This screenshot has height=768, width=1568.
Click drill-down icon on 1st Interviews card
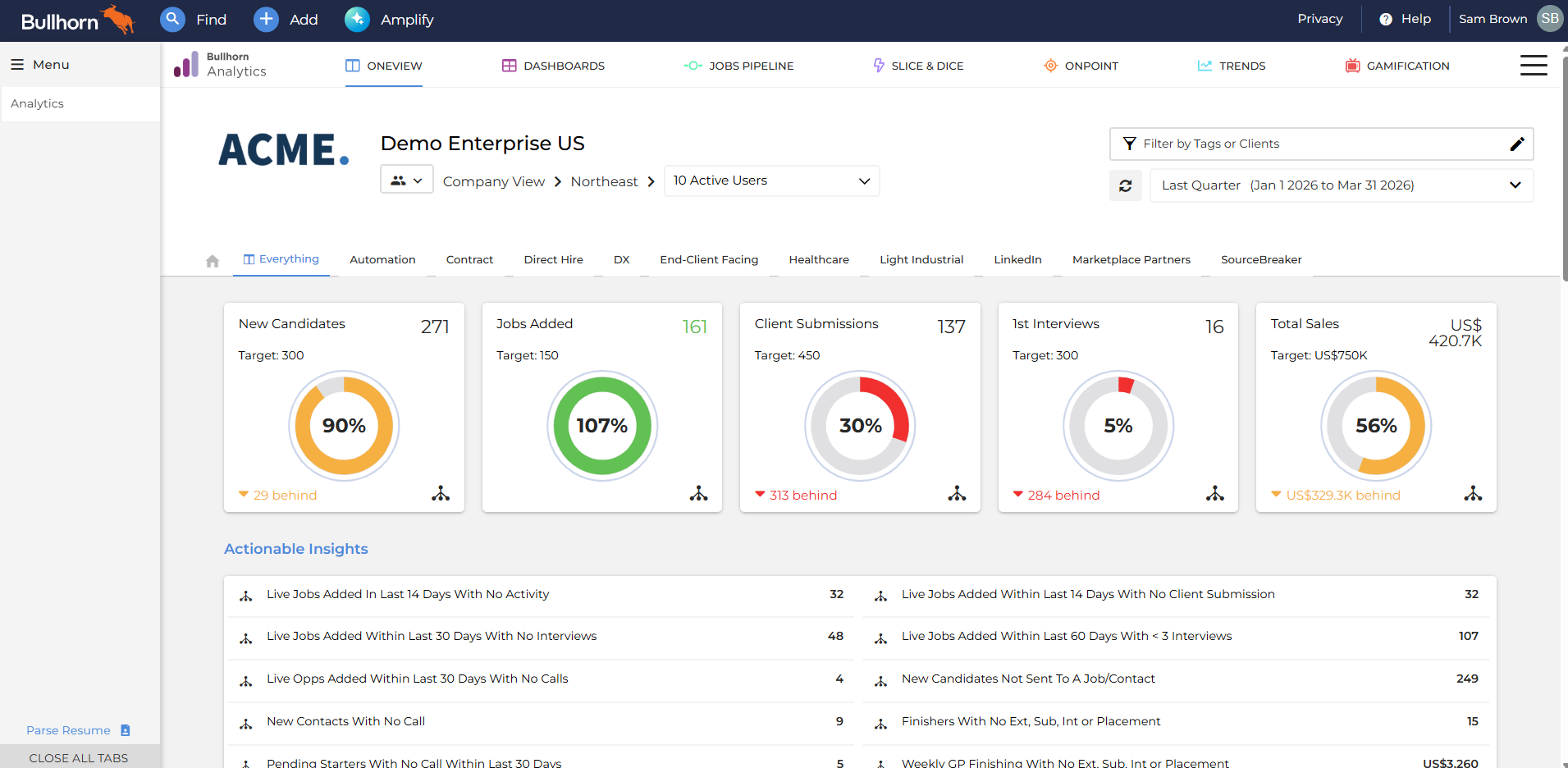coord(1215,493)
